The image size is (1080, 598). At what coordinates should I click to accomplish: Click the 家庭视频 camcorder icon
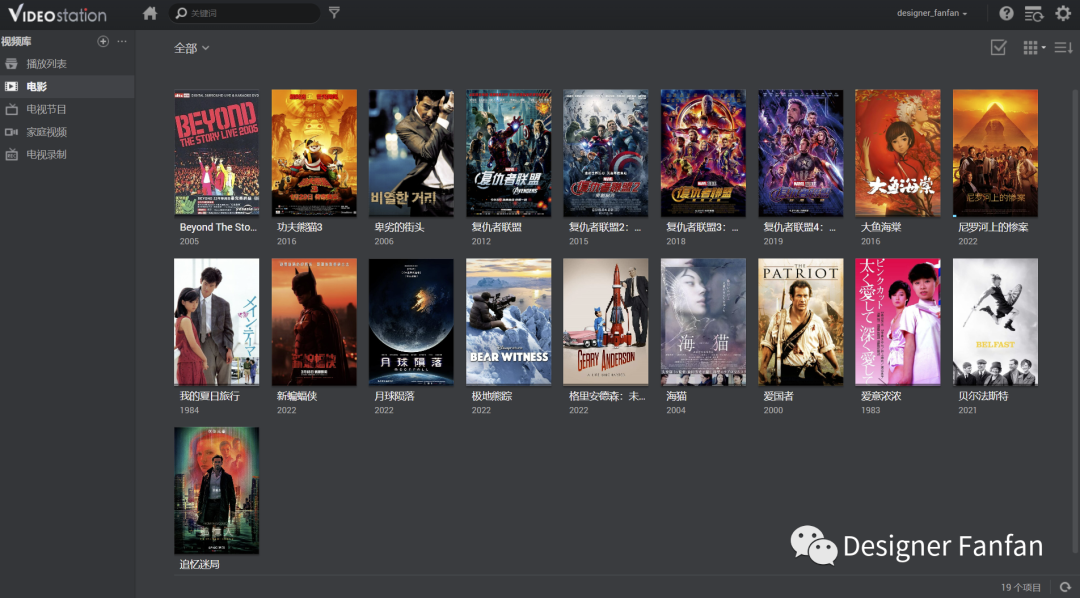click(12, 132)
